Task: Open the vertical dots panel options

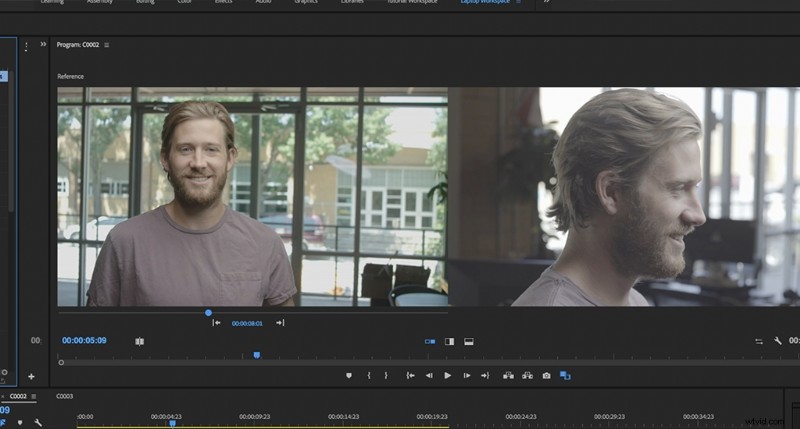Action: point(27,47)
